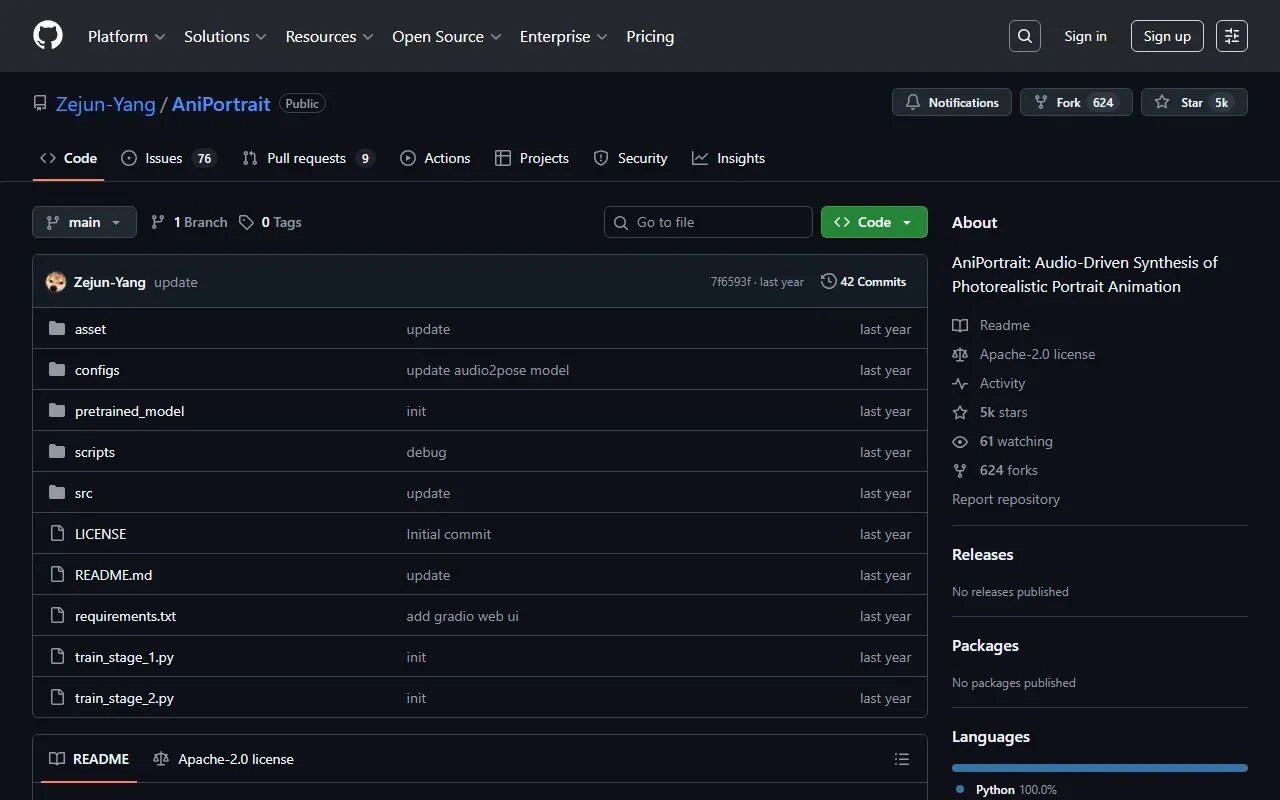Open search with the magnifier icon
1280x800 pixels.
(1024, 36)
